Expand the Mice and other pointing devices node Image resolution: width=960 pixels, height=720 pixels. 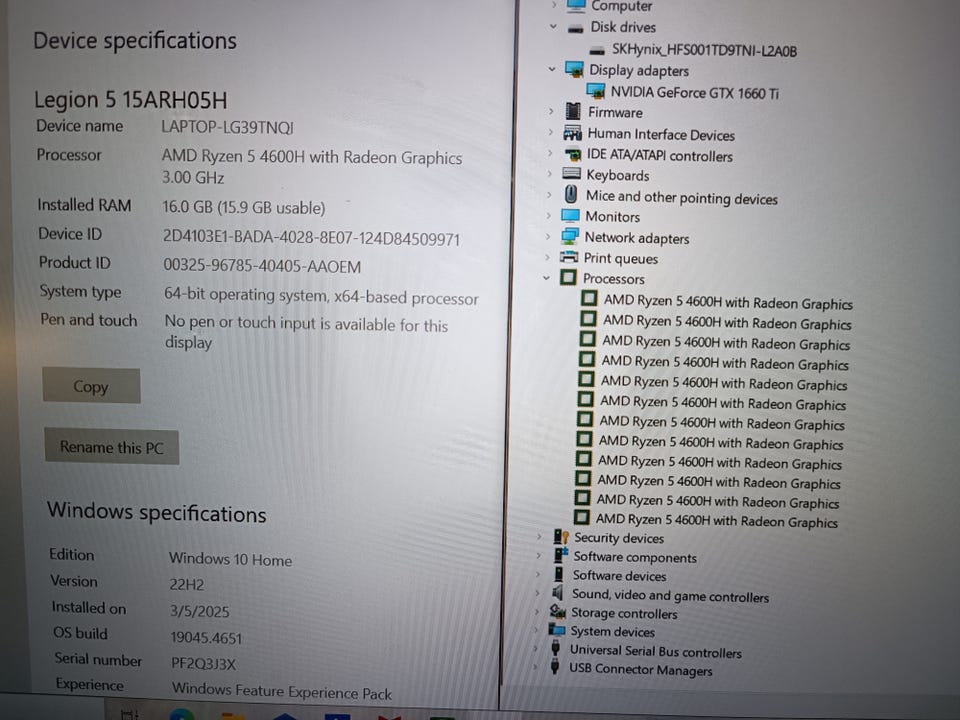(549, 195)
